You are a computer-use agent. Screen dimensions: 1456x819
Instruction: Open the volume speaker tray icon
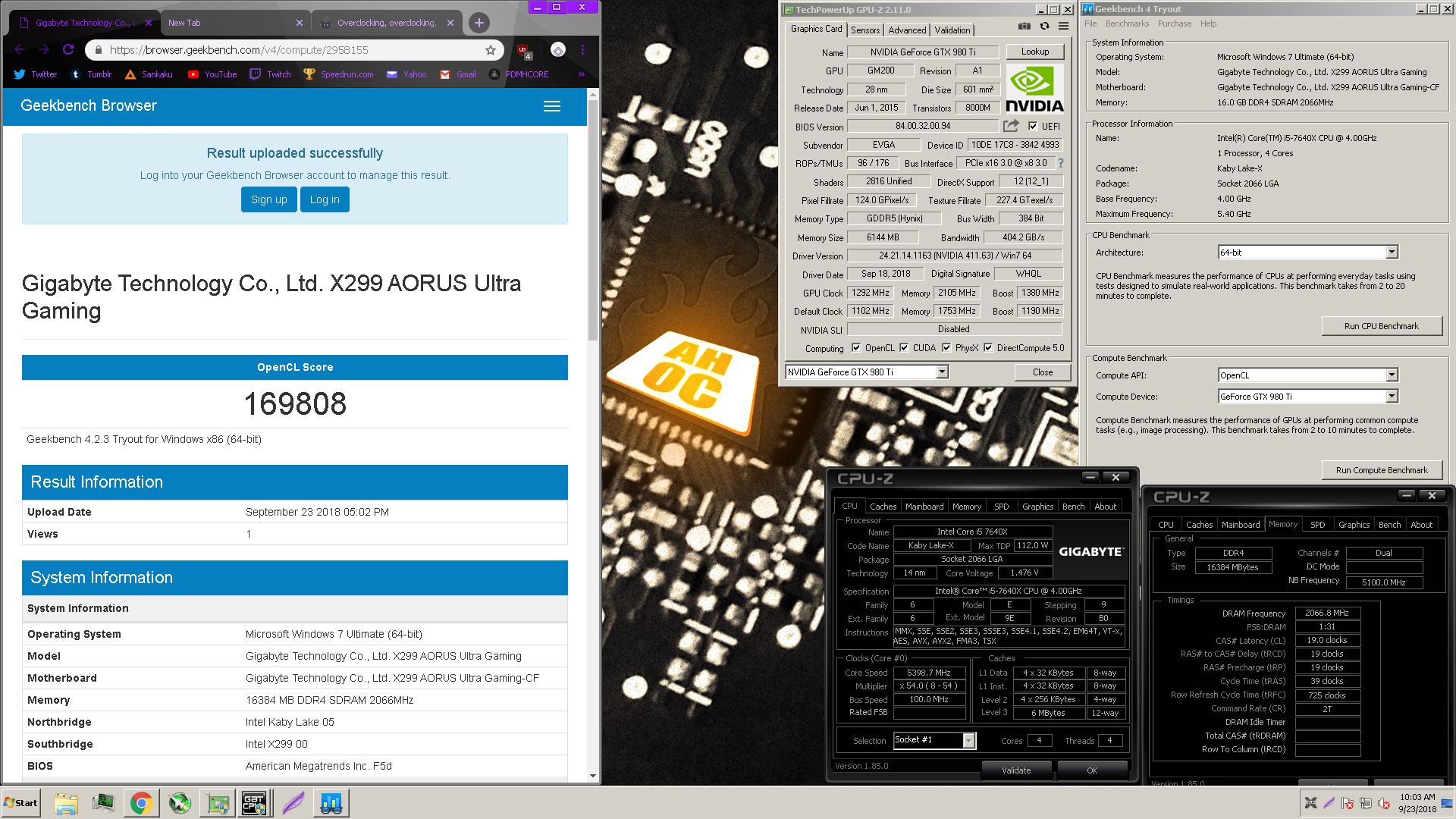tap(1383, 803)
